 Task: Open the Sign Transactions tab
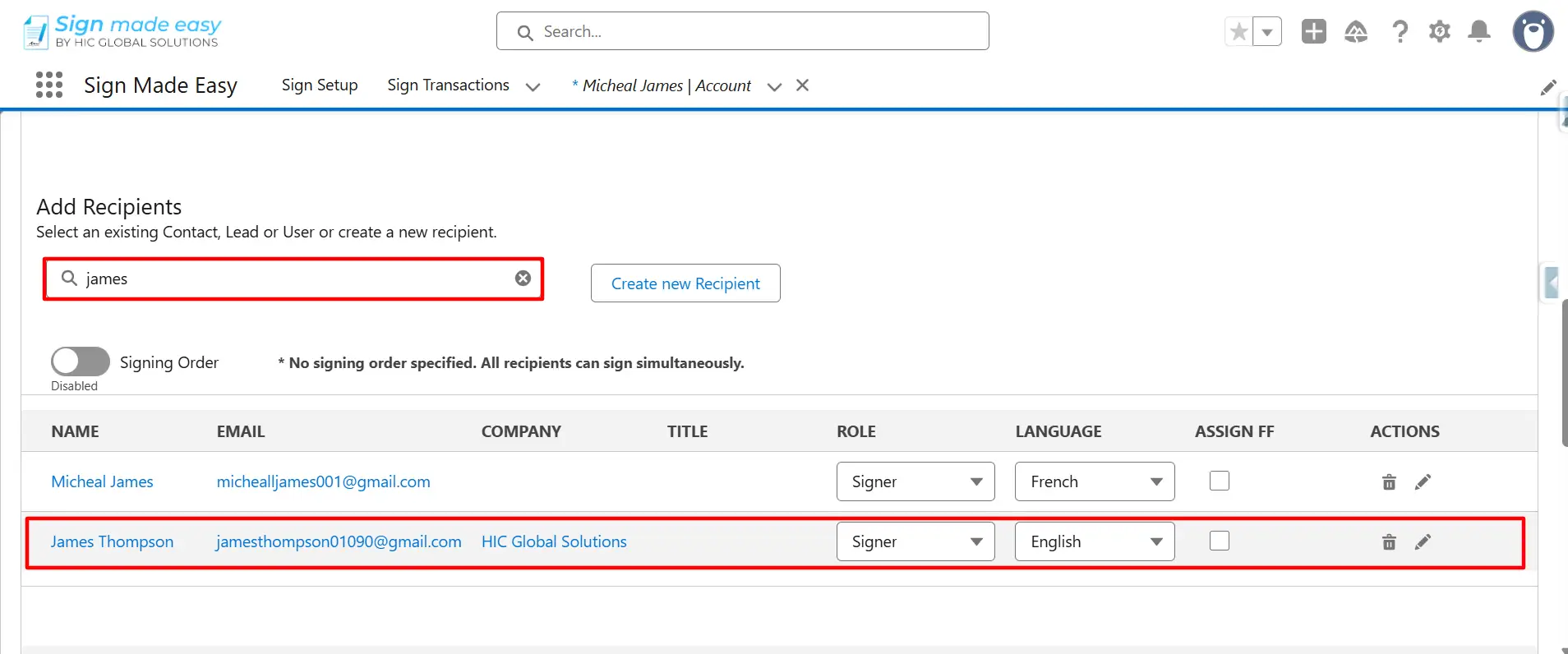coord(448,85)
